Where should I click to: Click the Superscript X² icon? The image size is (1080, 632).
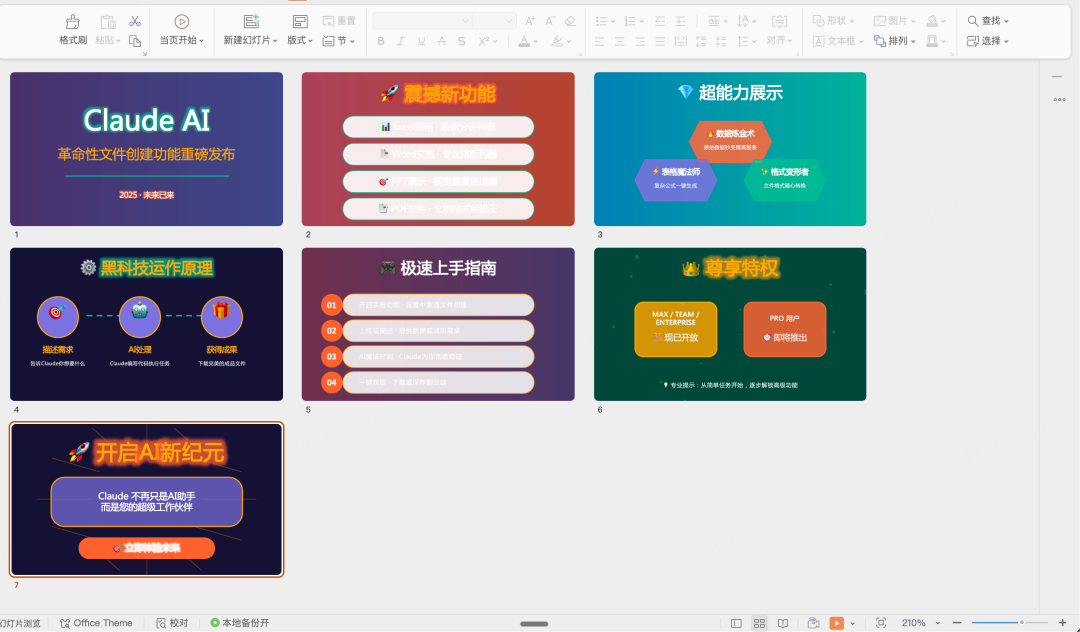tap(484, 41)
